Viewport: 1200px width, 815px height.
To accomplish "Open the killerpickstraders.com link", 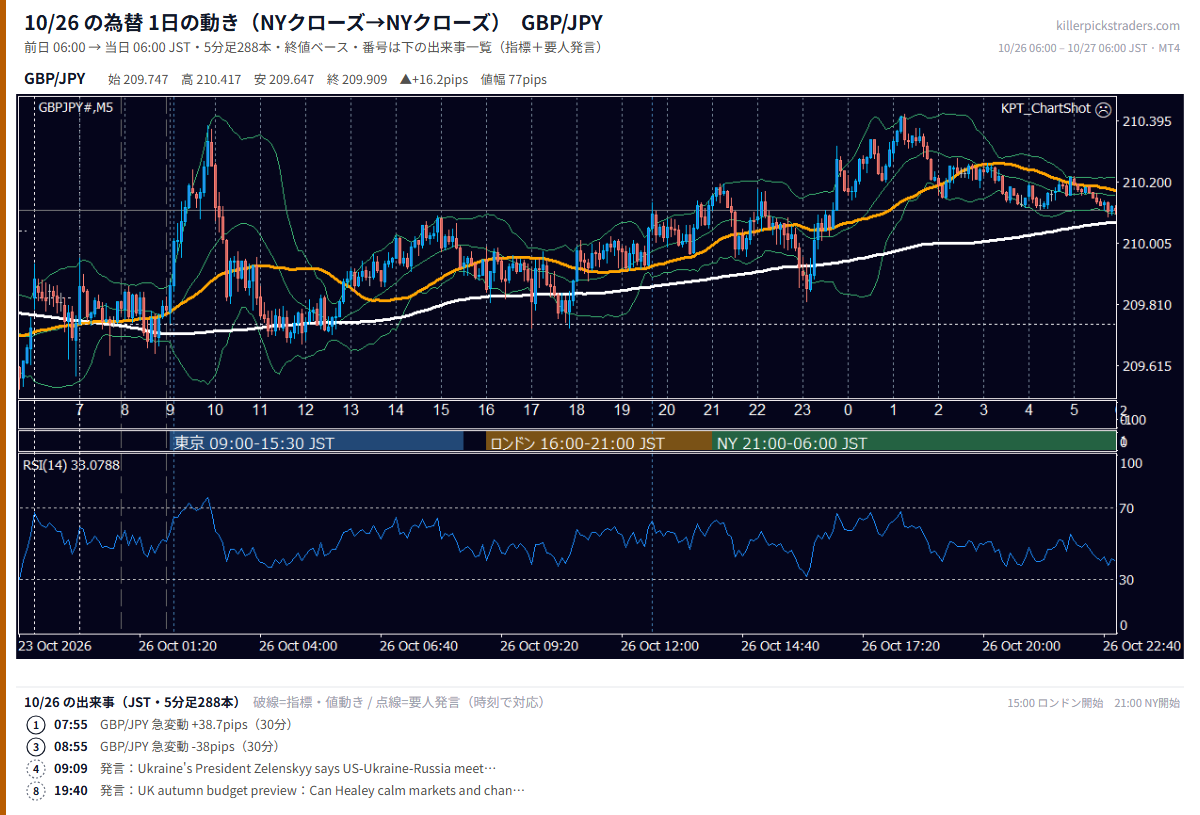I will pos(1118,26).
